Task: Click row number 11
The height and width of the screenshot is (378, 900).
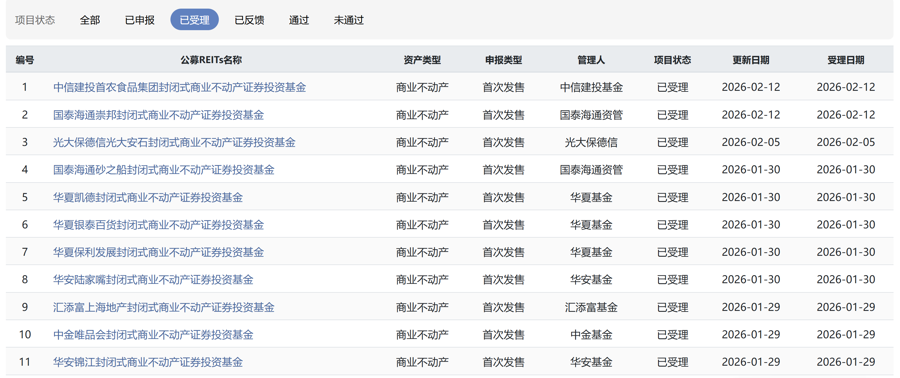Action: (x=25, y=363)
